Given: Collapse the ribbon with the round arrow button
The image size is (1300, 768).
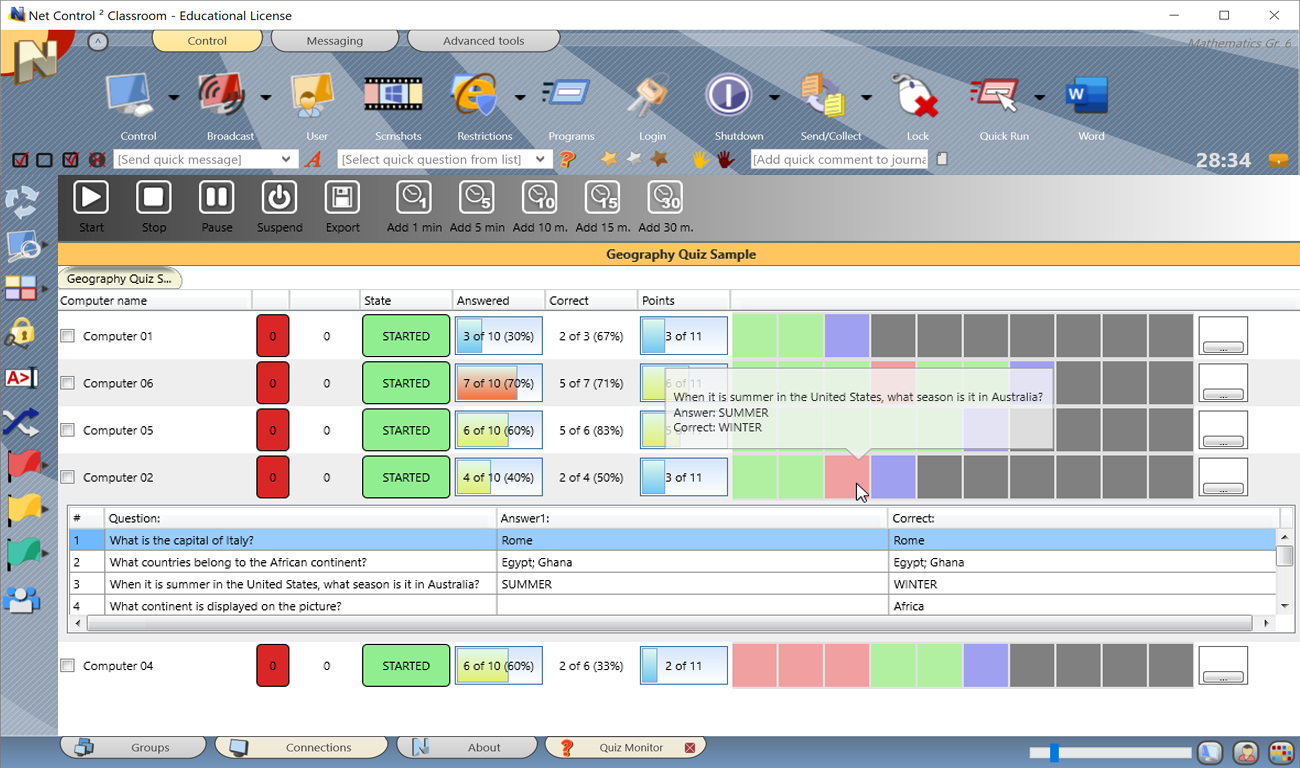Looking at the screenshot, I should point(97,41).
